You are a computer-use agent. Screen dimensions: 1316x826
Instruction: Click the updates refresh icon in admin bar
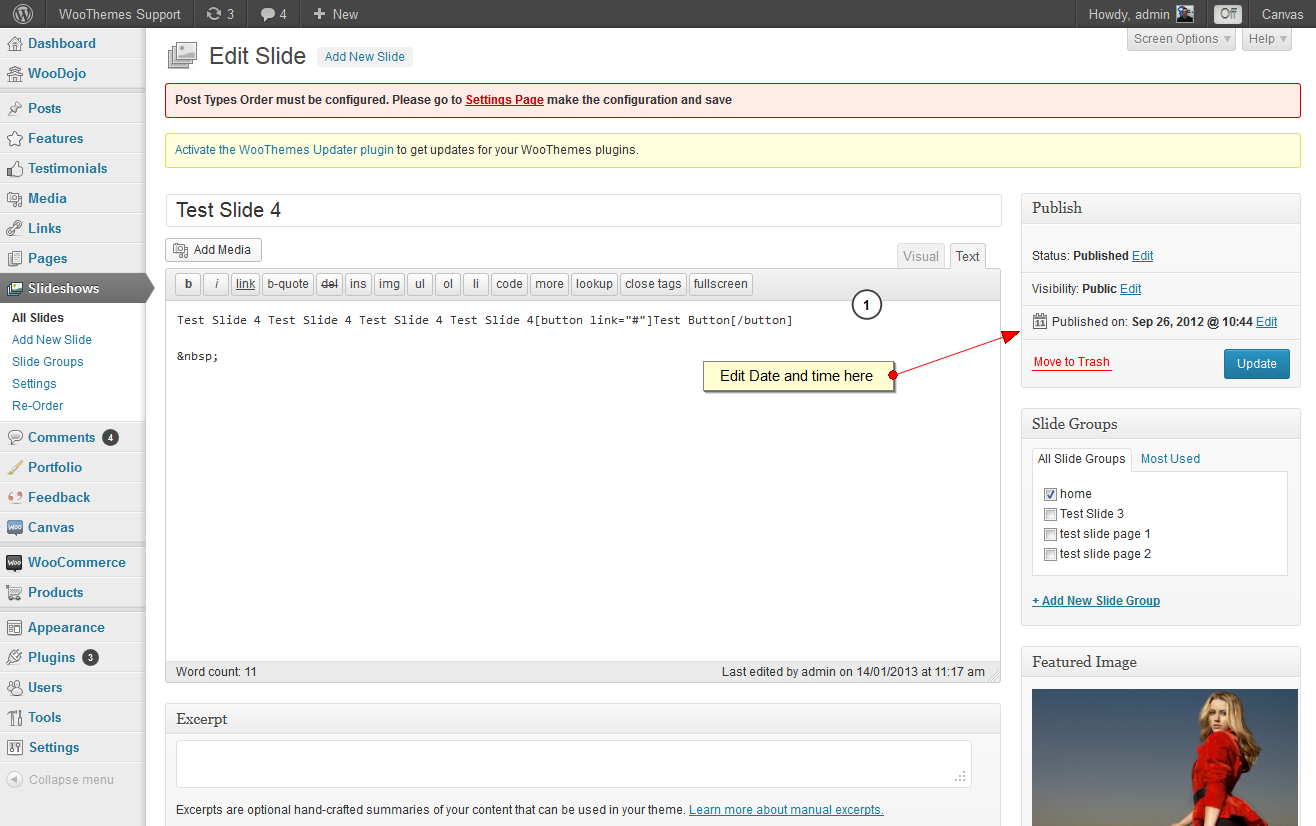click(x=214, y=14)
